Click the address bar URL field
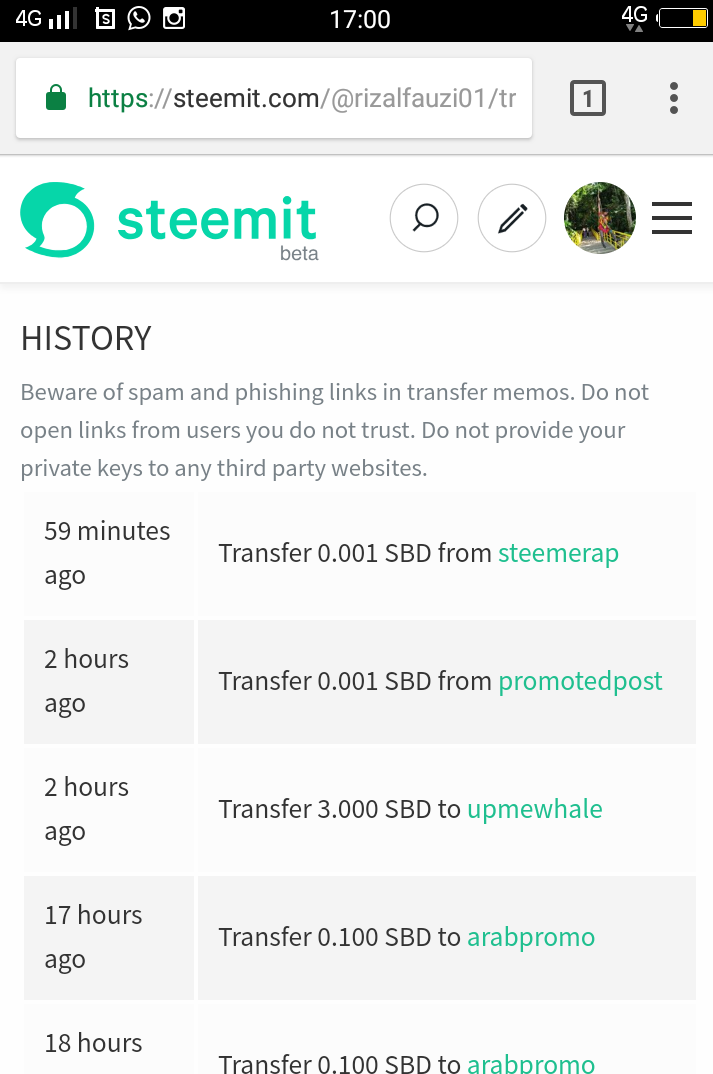The image size is (713, 1074). coord(300,97)
